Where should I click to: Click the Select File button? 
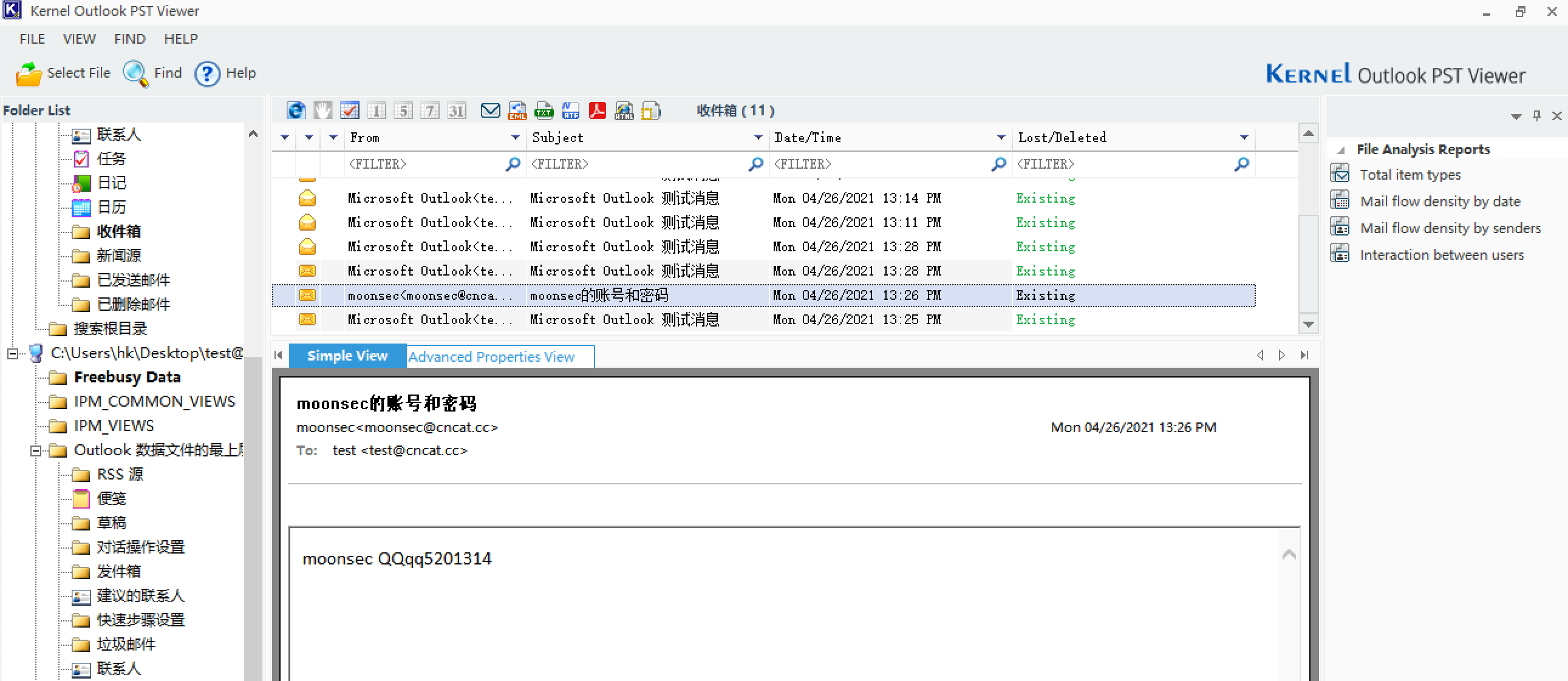[x=63, y=73]
